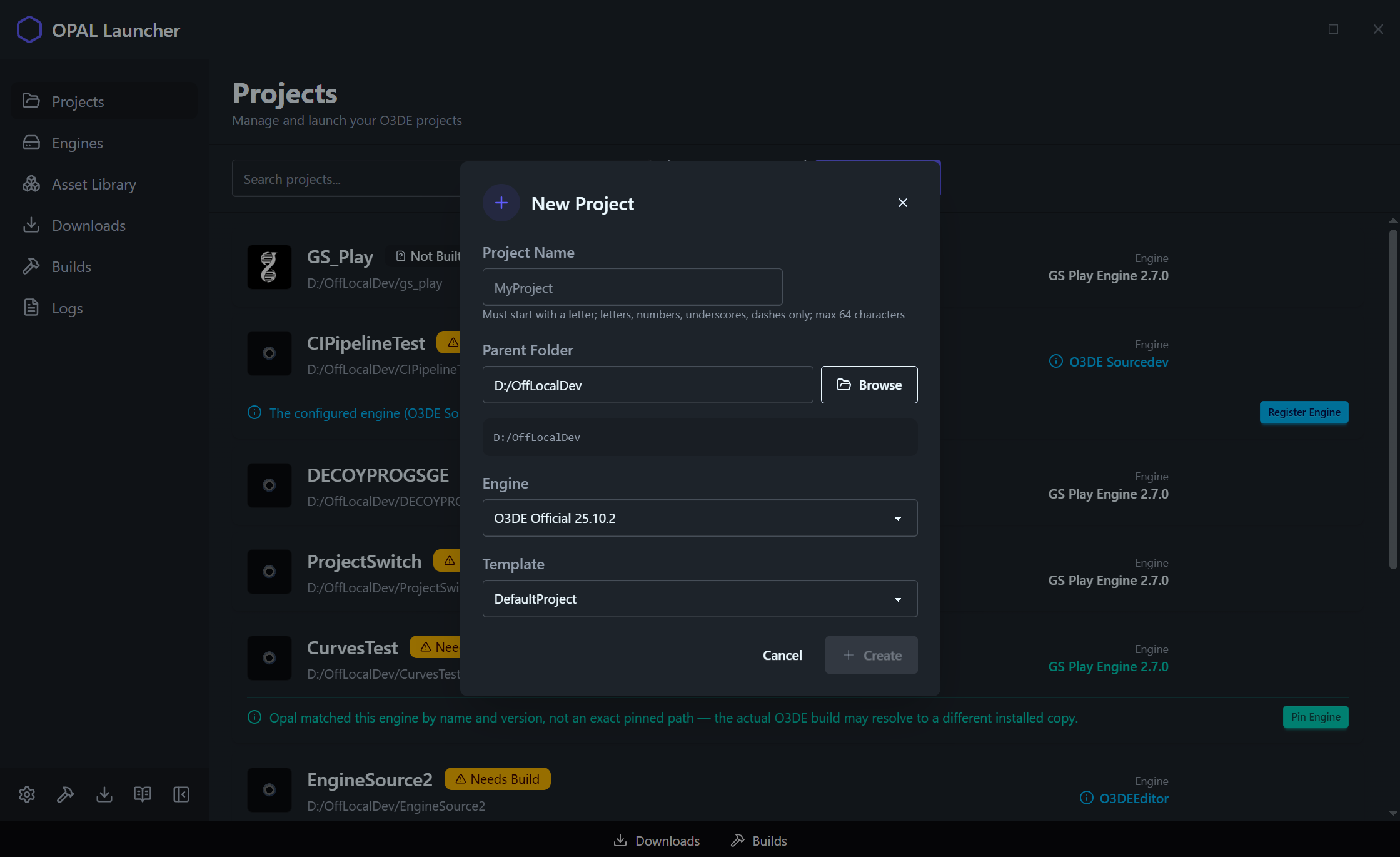1400x857 pixels.
Task: Click the info icon on the Opal matched notice
Action: pos(254,718)
